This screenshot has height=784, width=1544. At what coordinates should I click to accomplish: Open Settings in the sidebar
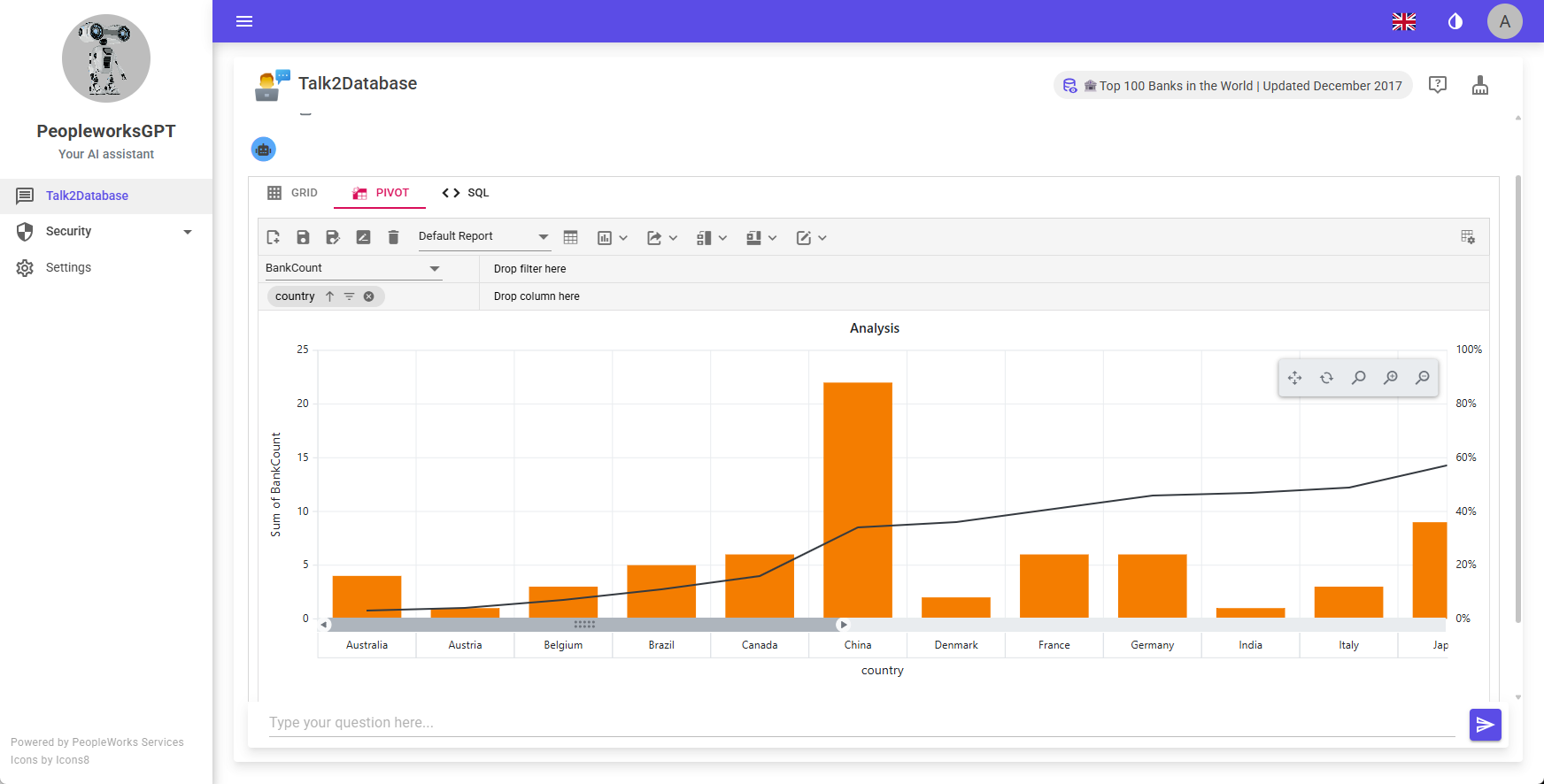tap(106, 267)
